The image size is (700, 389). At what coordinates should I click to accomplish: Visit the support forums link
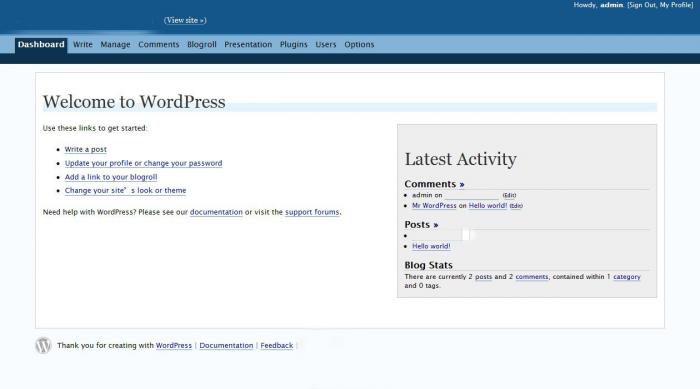pyautogui.click(x=312, y=212)
